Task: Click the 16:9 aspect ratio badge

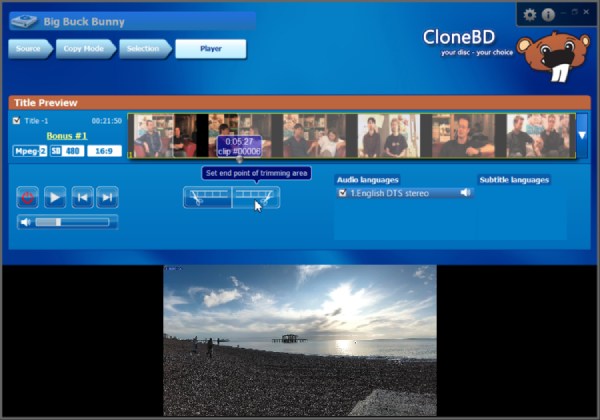Action: click(x=104, y=151)
